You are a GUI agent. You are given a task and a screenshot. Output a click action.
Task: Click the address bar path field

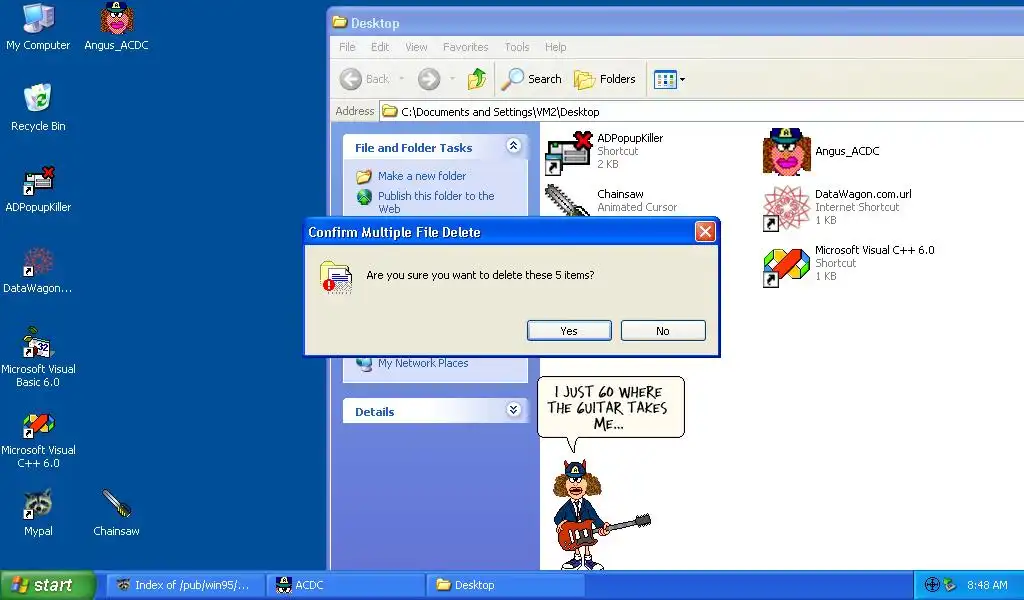(701, 112)
